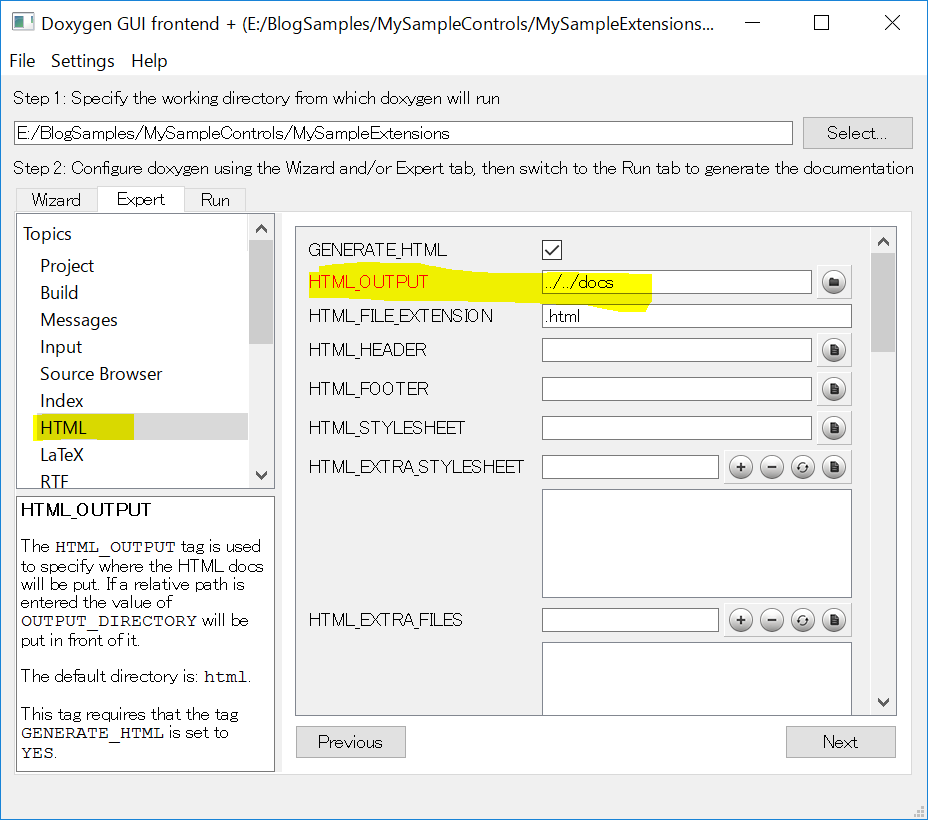Click the working directory path field
Image resolution: width=928 pixels, height=820 pixels.
(x=403, y=133)
